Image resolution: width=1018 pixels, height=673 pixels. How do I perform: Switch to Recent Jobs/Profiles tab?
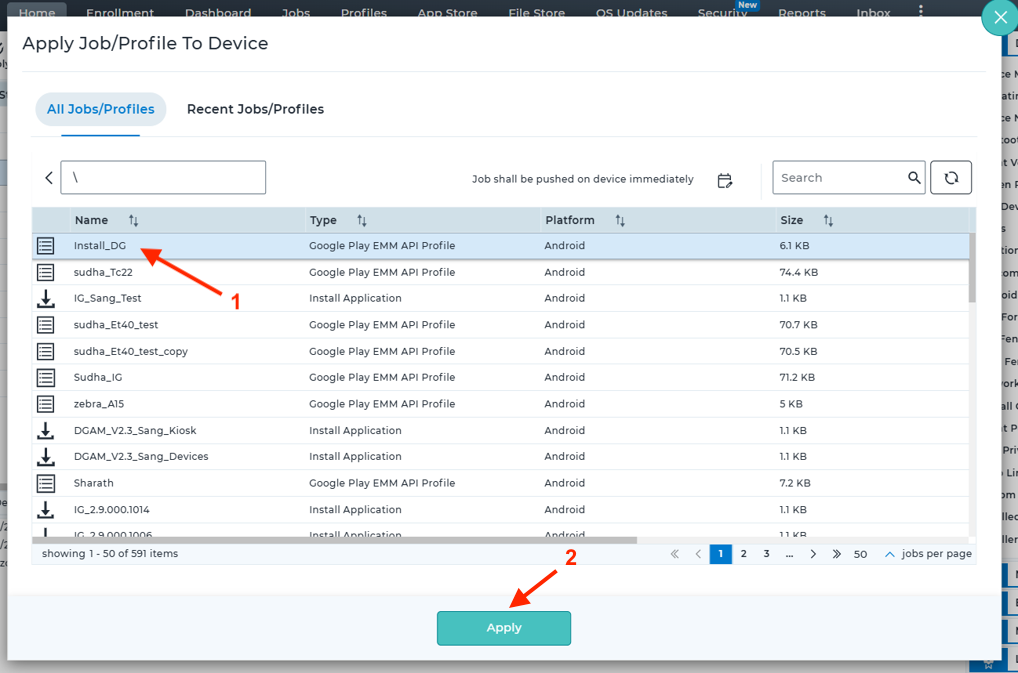pyautogui.click(x=255, y=109)
